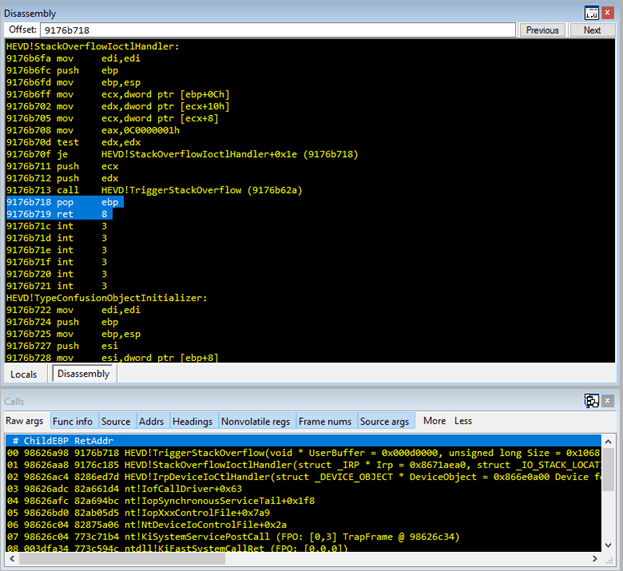This screenshot has width=623, height=571.
Task: Click the Calls horizontal scrollbar thumb
Action: 122,559
